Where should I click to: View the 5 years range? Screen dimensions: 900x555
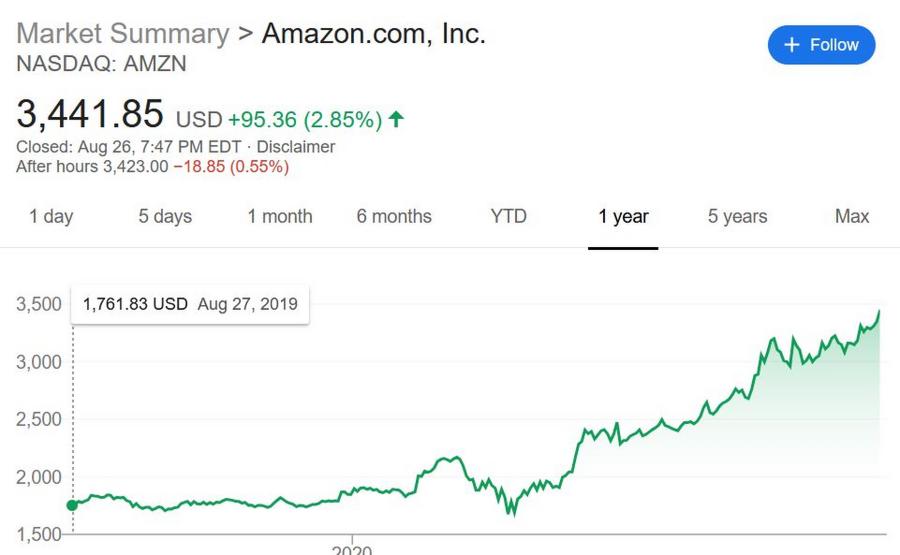(x=738, y=216)
